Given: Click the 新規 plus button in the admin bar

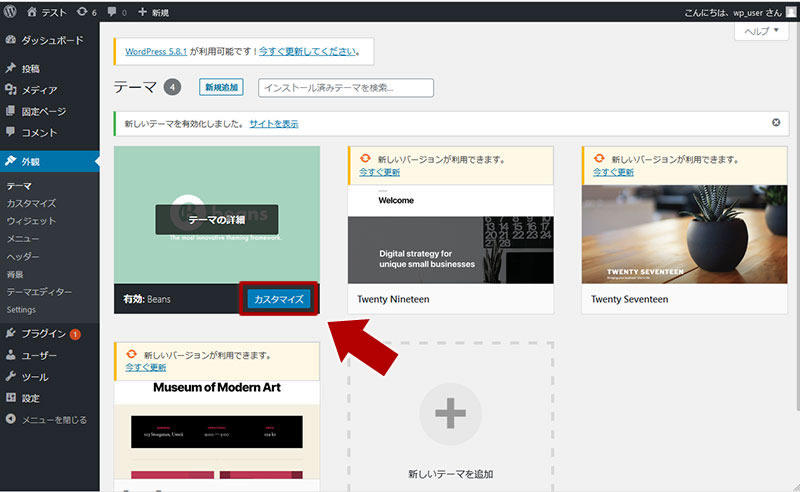Looking at the screenshot, I should (153, 12).
